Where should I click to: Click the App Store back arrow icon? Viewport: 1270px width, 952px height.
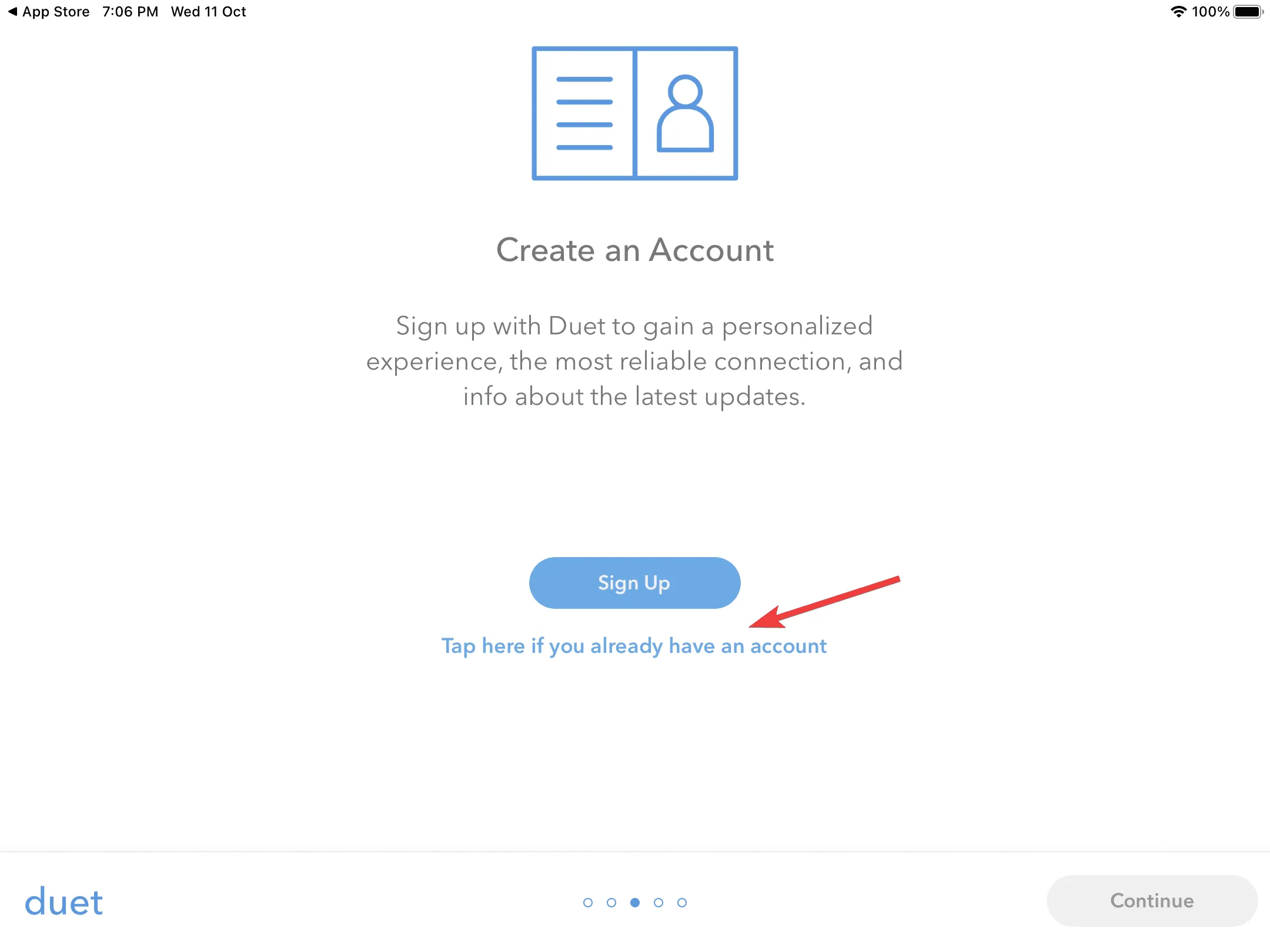point(9,11)
